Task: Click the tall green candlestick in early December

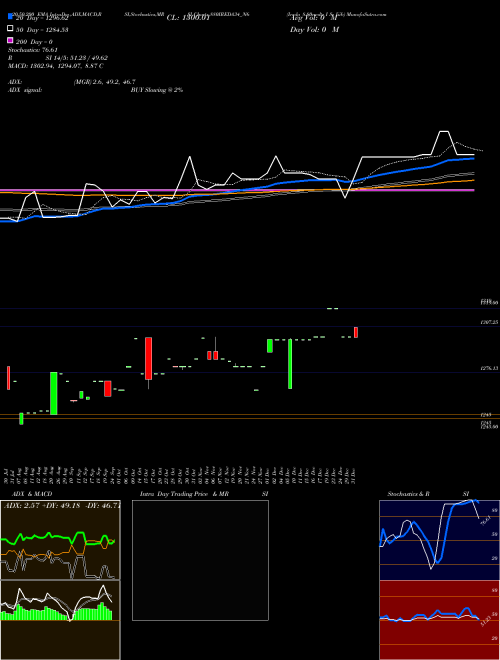Action: 290,364
